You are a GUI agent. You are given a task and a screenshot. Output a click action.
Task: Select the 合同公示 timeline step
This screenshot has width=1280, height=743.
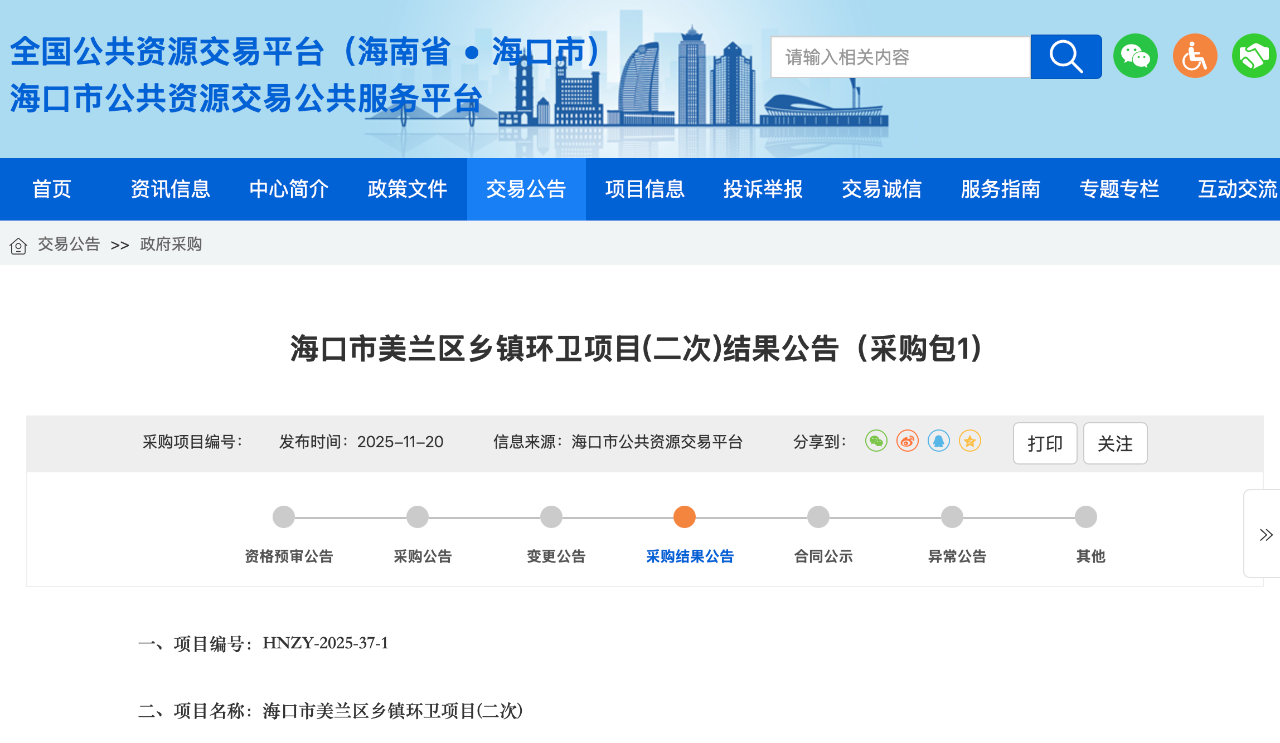(x=818, y=518)
